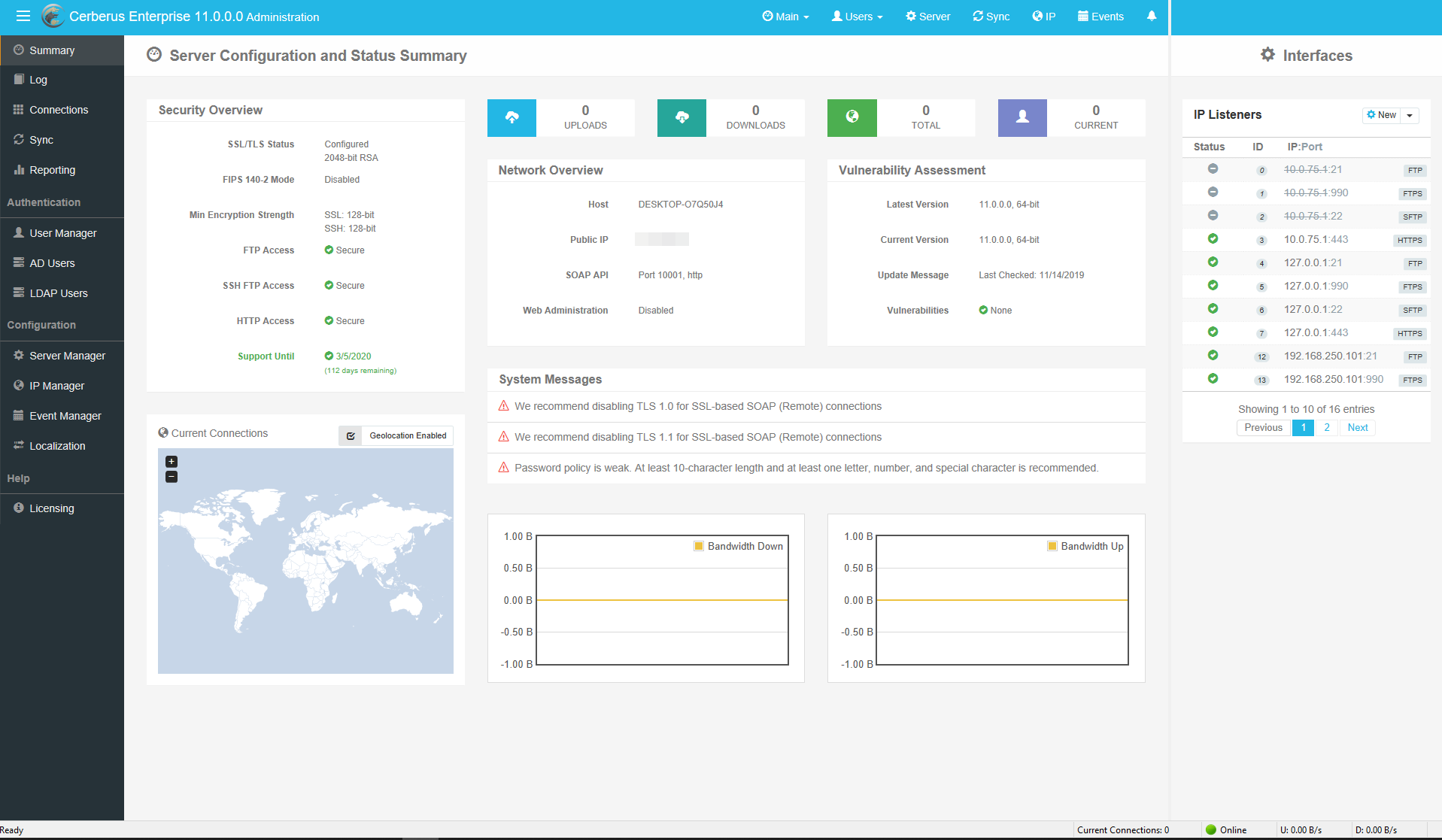
Task: Click the enabled status icon for 127.0.0.1:21
Action: click(x=1213, y=262)
